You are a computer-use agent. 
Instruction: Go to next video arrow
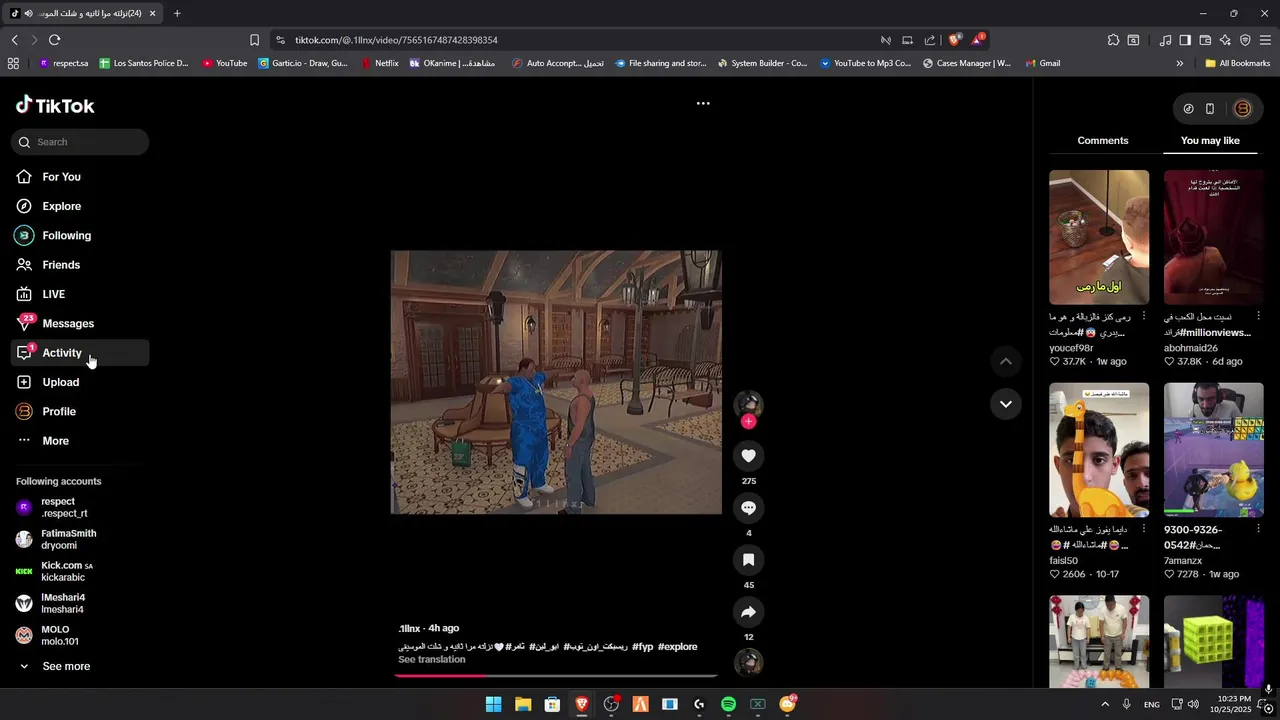(x=1006, y=404)
